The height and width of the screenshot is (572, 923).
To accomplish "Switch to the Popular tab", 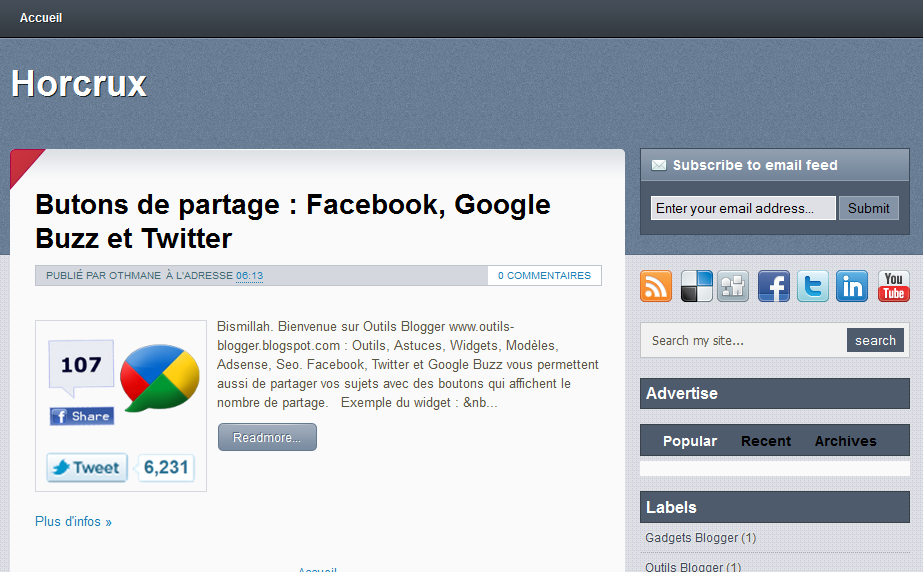I will click(x=690, y=441).
